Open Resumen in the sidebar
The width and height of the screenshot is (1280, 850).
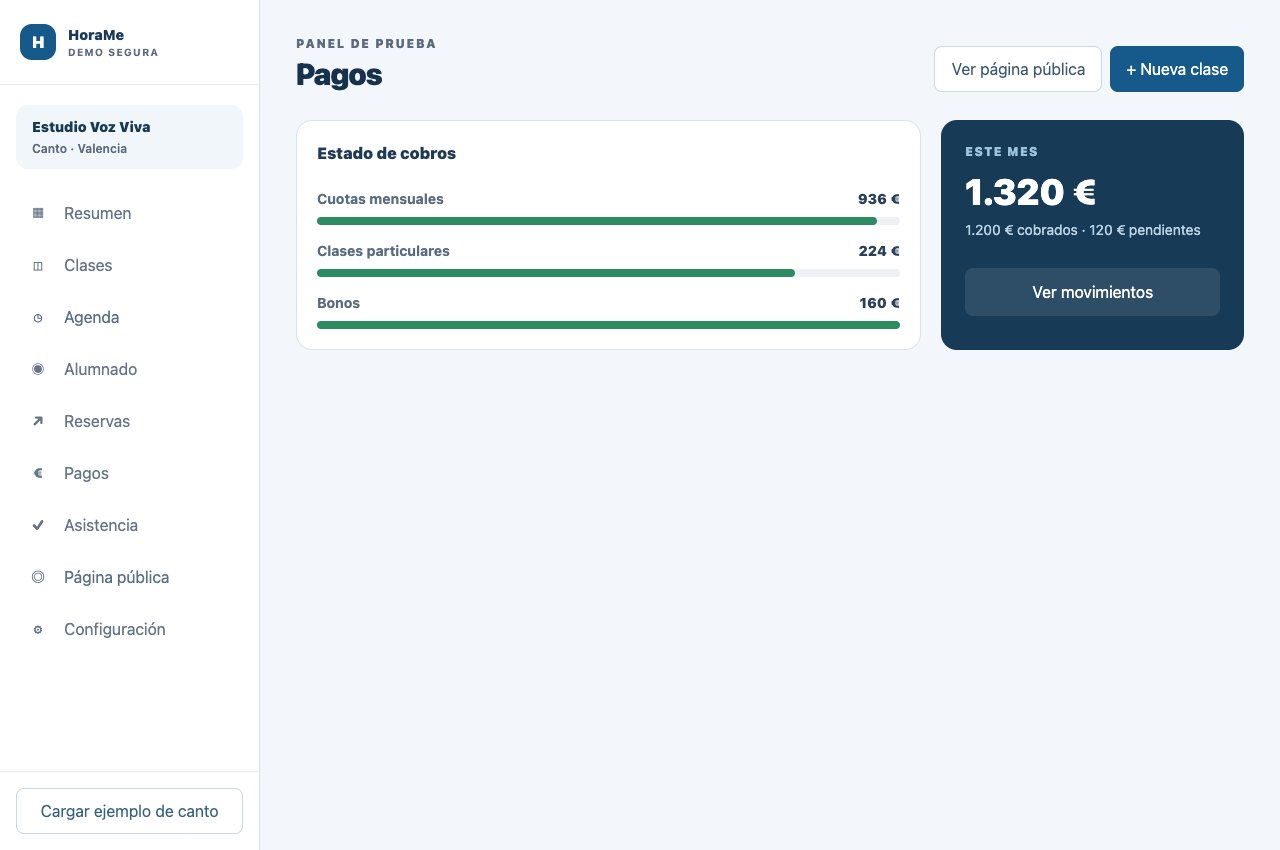[97, 213]
